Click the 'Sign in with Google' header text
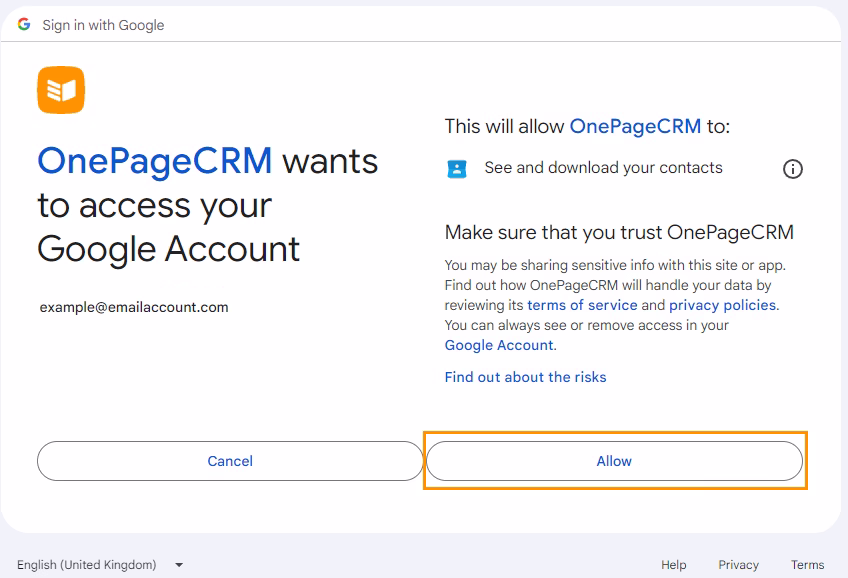The width and height of the screenshot is (848, 578). click(103, 25)
